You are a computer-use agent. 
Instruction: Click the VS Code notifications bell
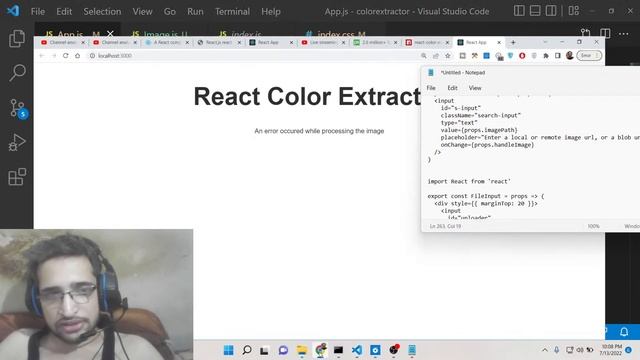tap(624, 331)
